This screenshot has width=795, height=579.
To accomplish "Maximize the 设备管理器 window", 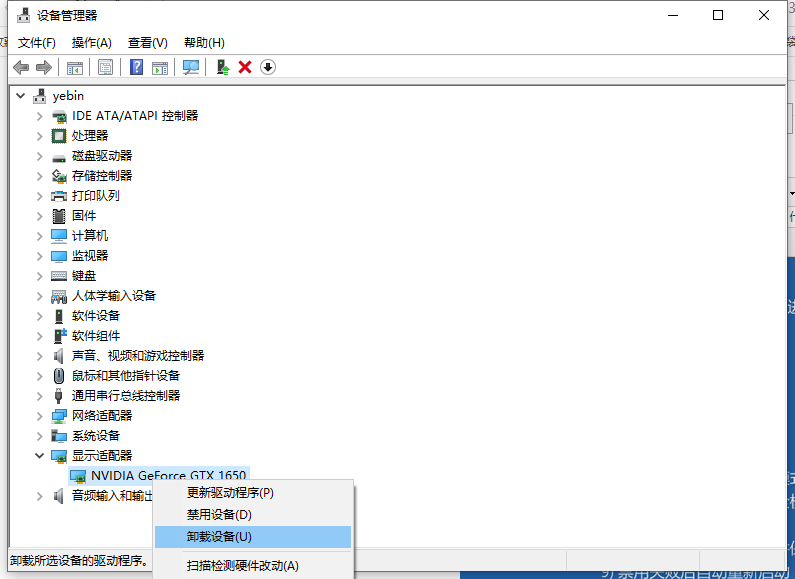I will pos(718,15).
